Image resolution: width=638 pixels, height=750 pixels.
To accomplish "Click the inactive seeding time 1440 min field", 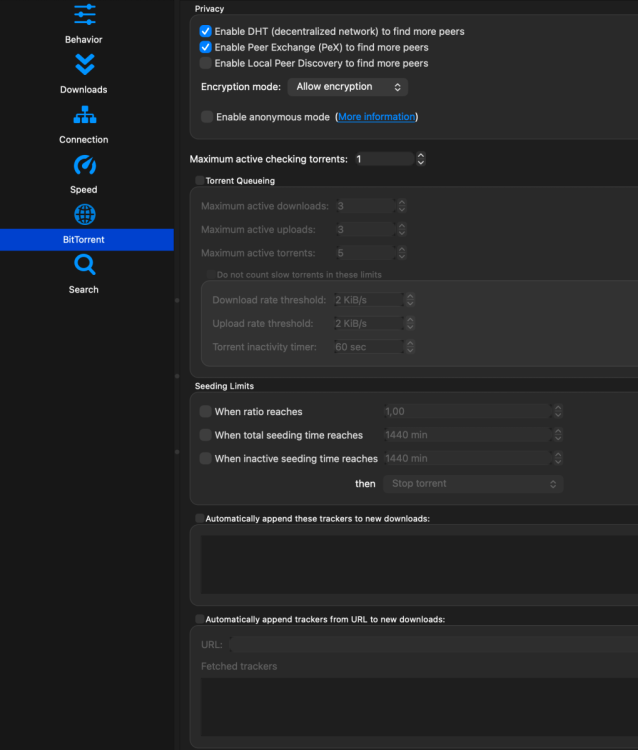I will click(467, 458).
